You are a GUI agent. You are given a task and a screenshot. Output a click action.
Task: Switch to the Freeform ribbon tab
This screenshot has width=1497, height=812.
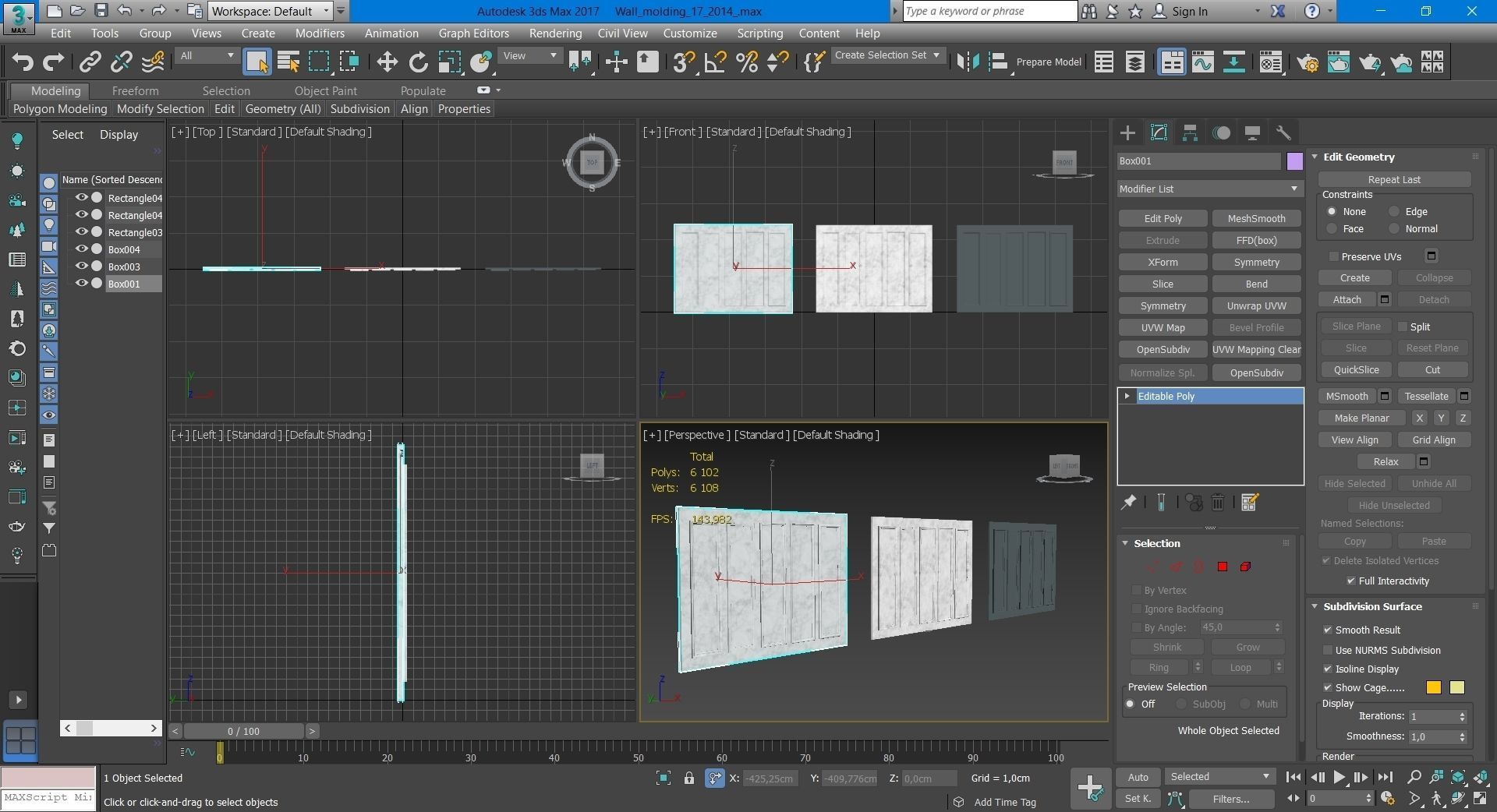135,91
